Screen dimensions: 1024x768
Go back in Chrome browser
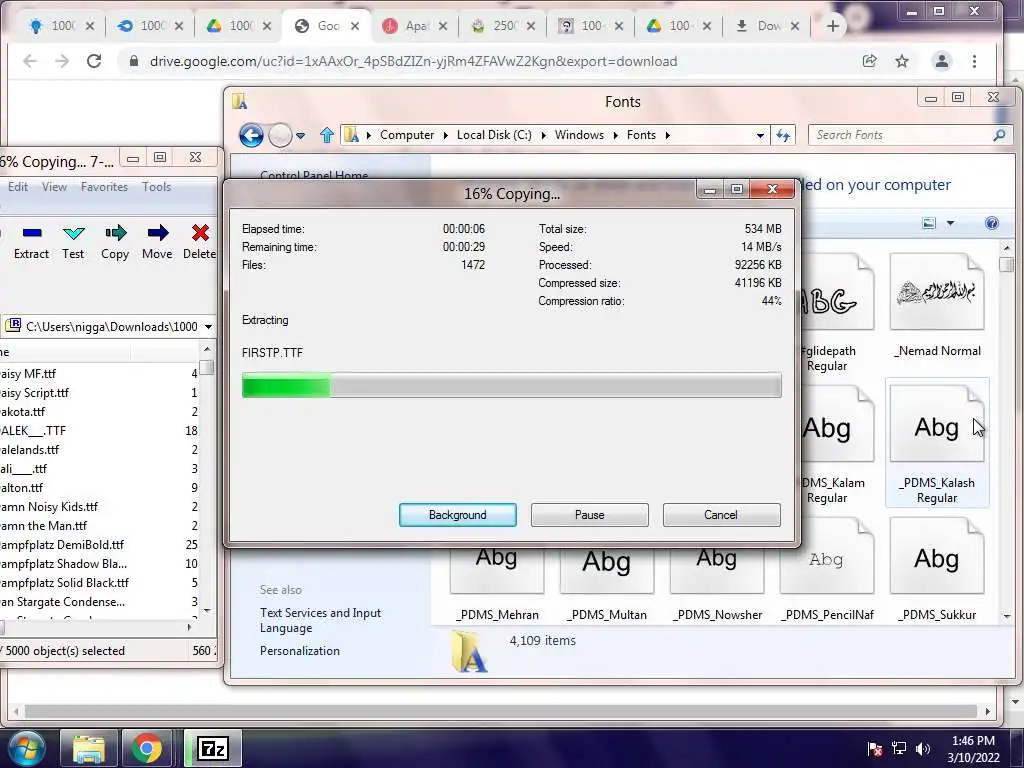pyautogui.click(x=30, y=61)
